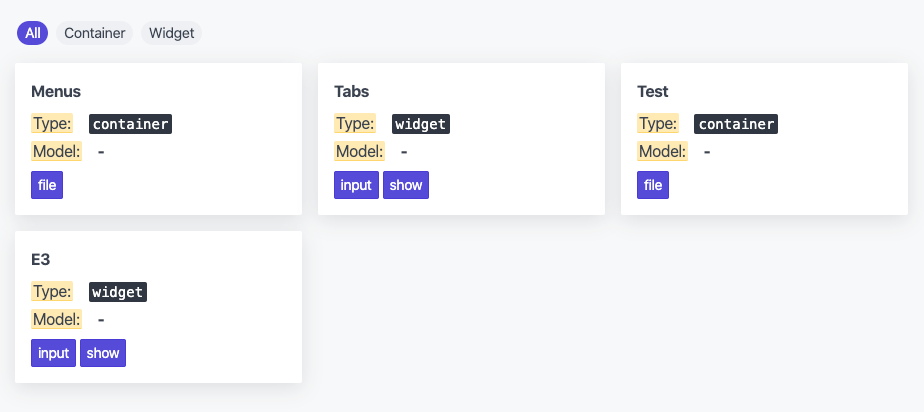Click the show tag on E3 card
This screenshot has width=924, height=412.
coord(103,353)
